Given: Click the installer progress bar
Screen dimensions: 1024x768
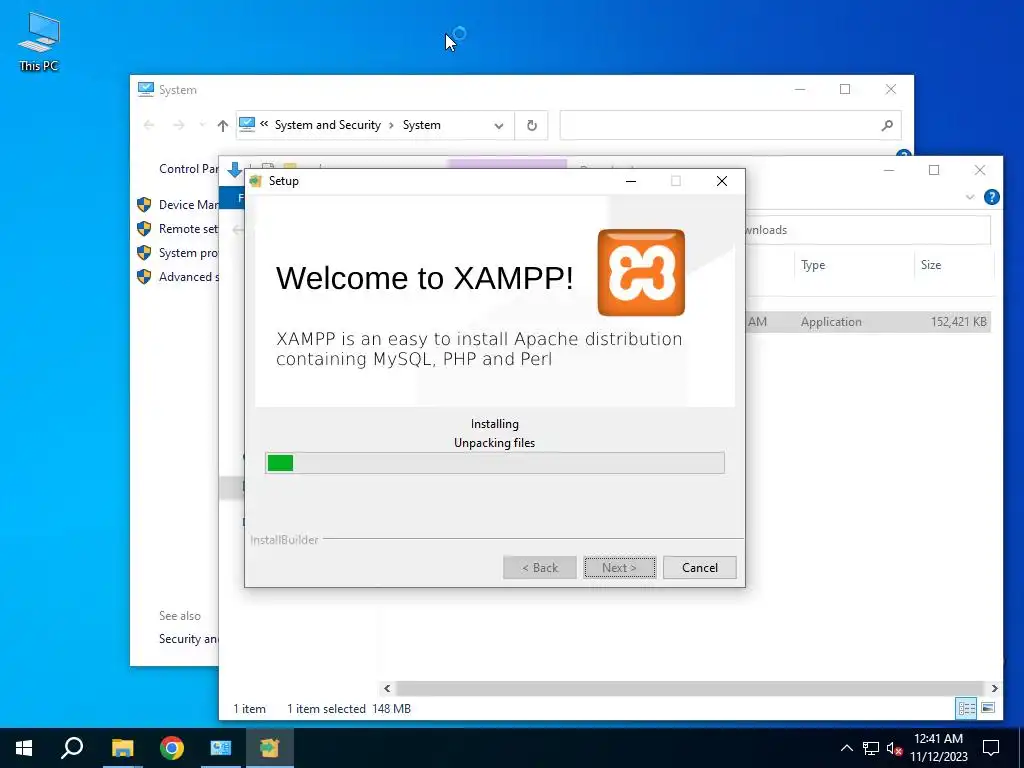Looking at the screenshot, I should tap(494, 463).
